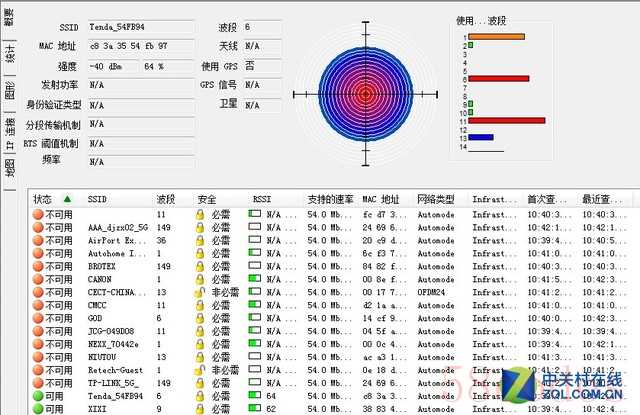Screen dimensions: 640x415
Task: Click the lock icon in AirPort row
Action: (x=200, y=241)
